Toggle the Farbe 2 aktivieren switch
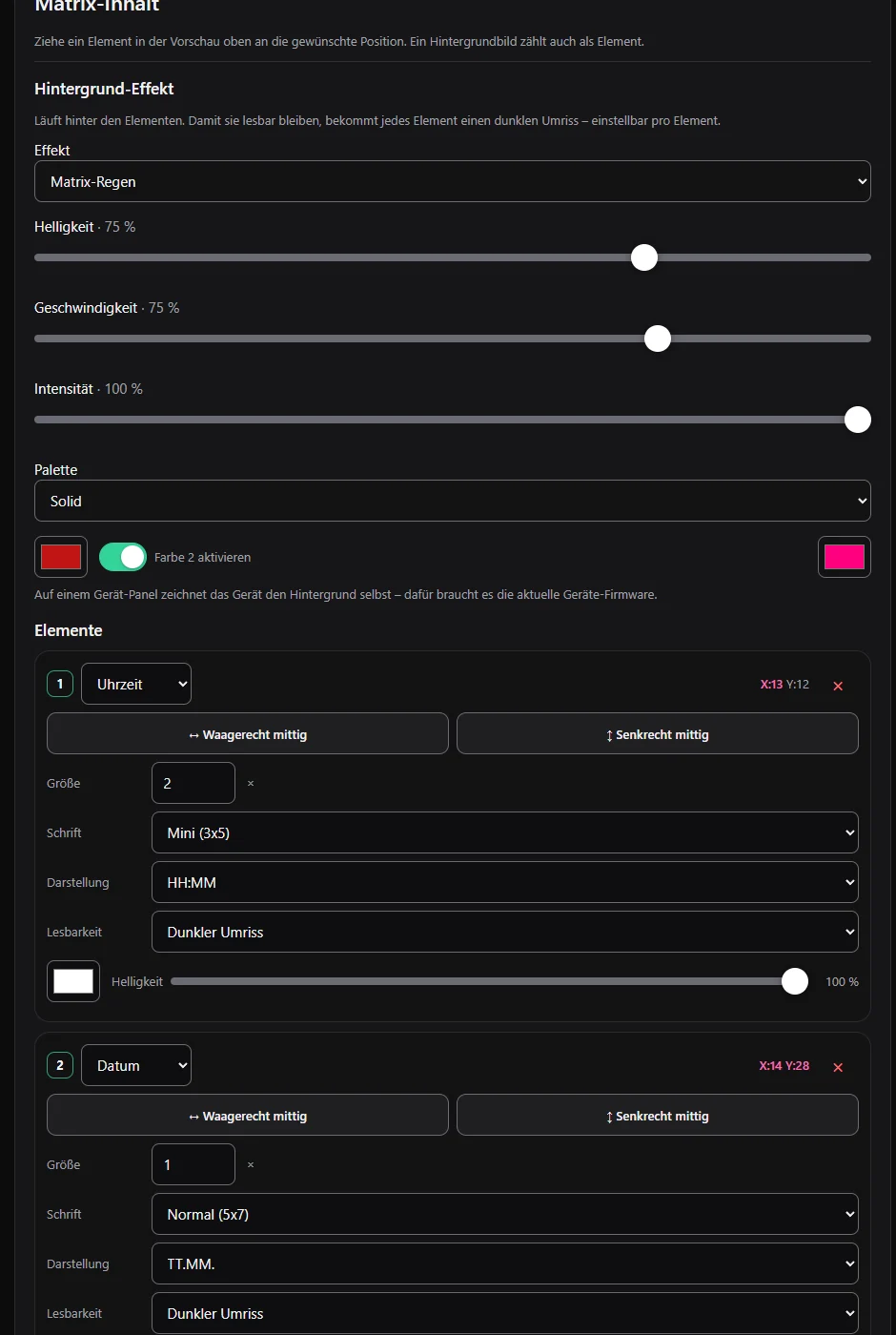 point(123,557)
